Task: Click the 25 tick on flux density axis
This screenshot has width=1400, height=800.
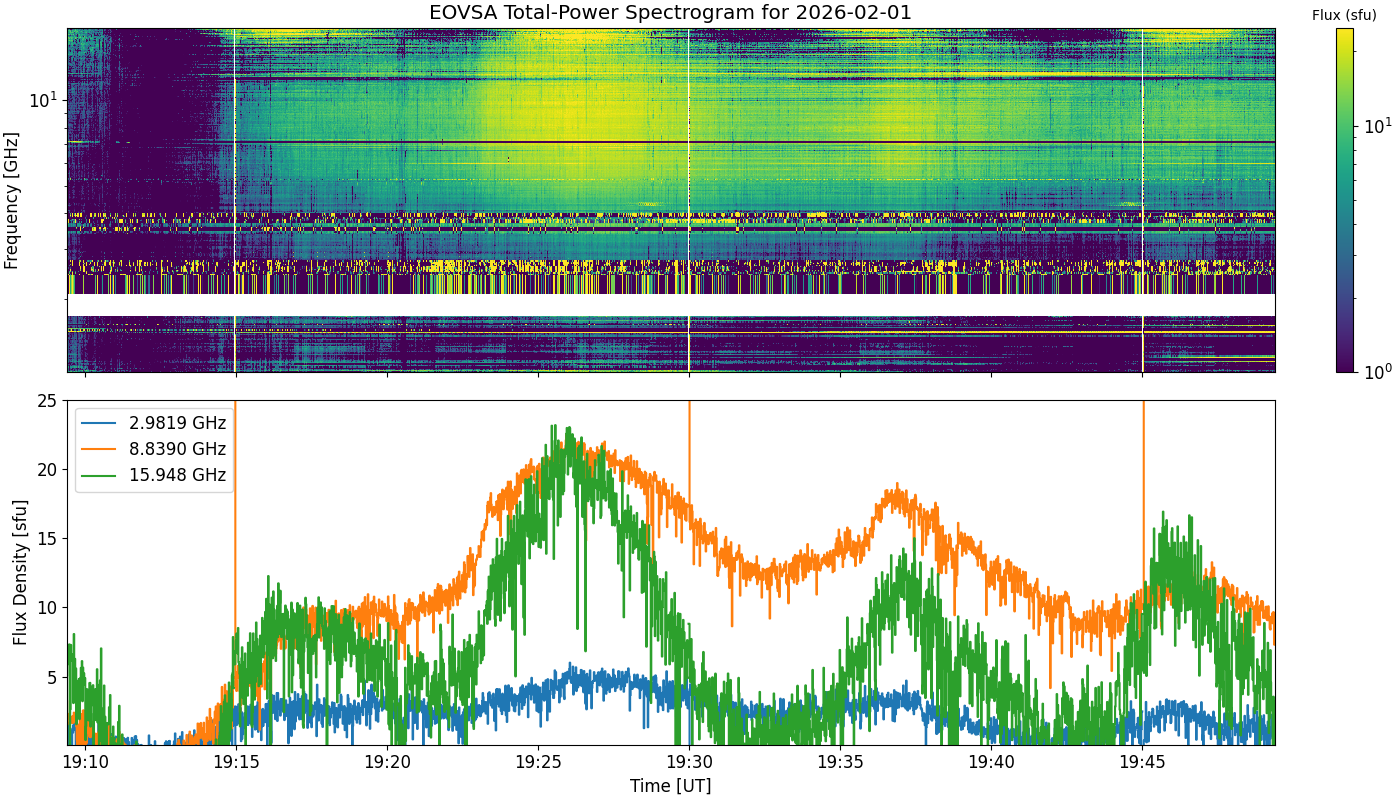Action: tap(46, 401)
